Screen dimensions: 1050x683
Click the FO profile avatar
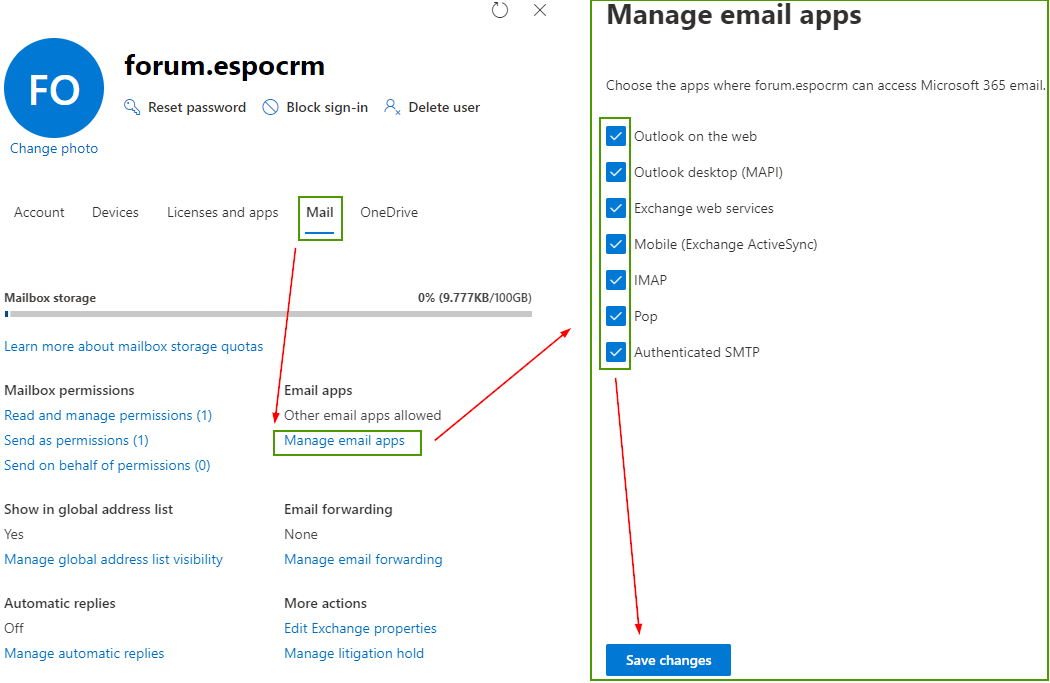[x=54, y=88]
